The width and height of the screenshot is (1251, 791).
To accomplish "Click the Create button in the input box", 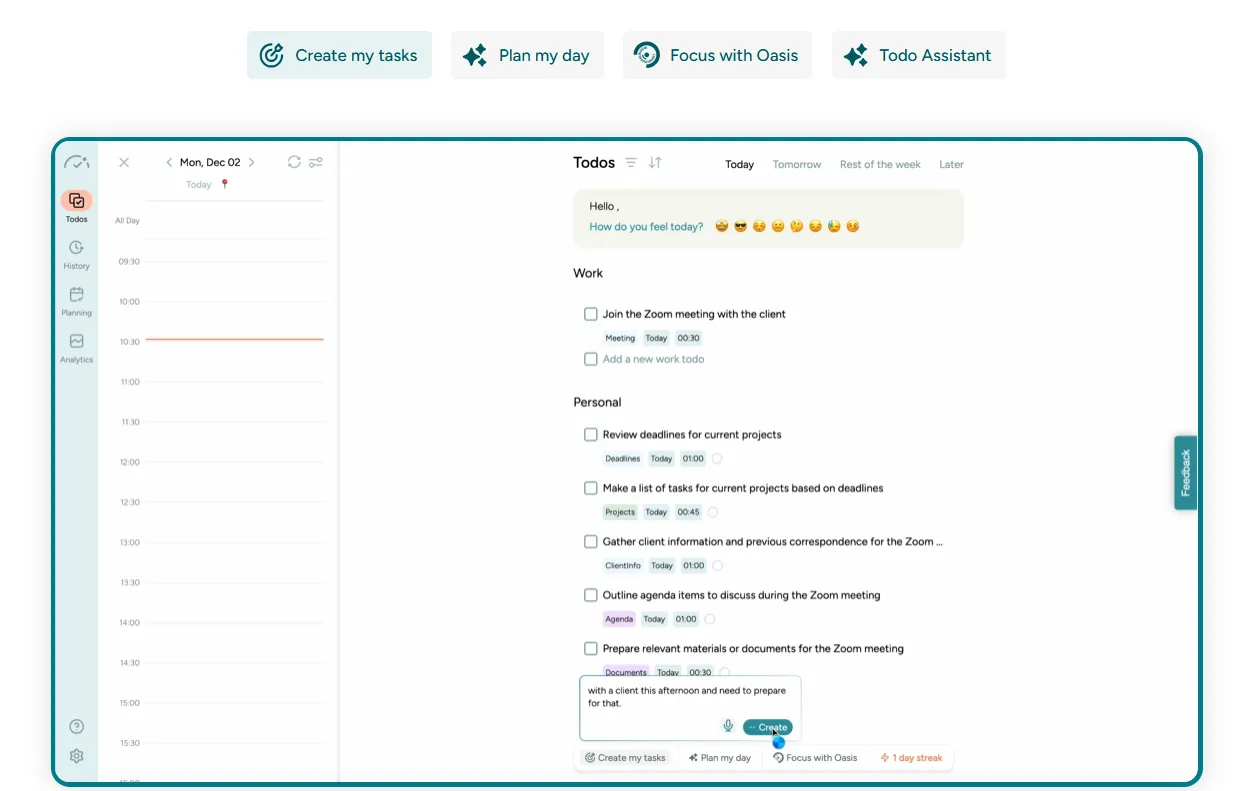I will click(768, 727).
